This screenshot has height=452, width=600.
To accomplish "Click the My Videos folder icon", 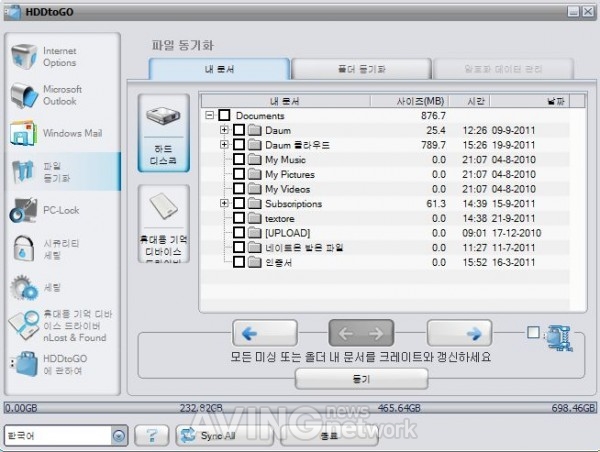I will (254, 189).
